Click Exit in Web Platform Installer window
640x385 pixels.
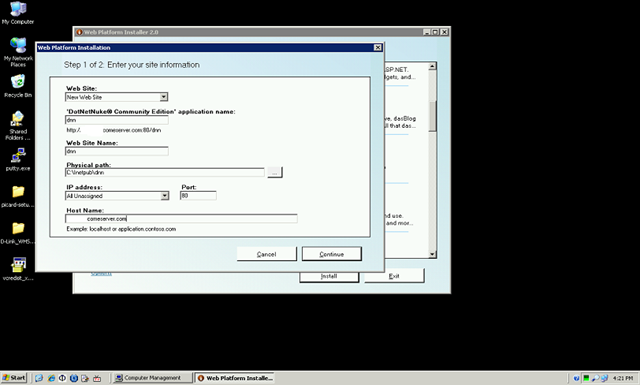tap(394, 276)
